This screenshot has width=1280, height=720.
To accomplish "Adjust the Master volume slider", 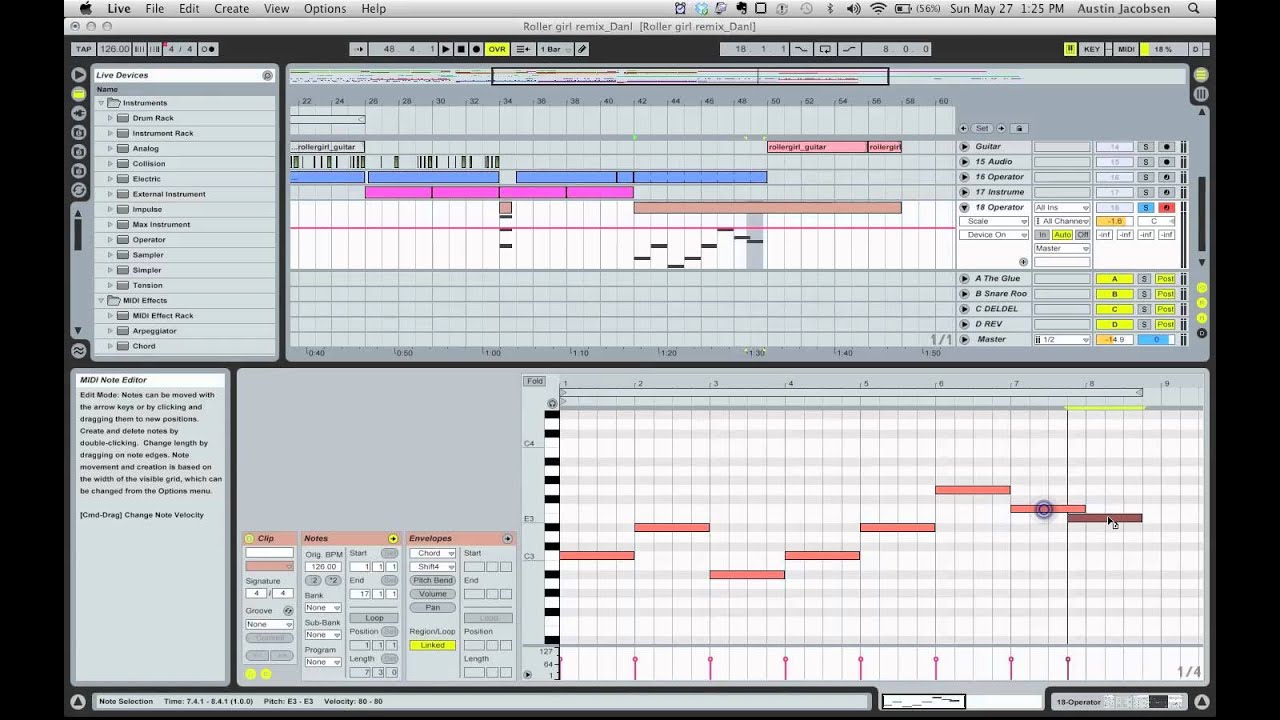I will (1114, 340).
